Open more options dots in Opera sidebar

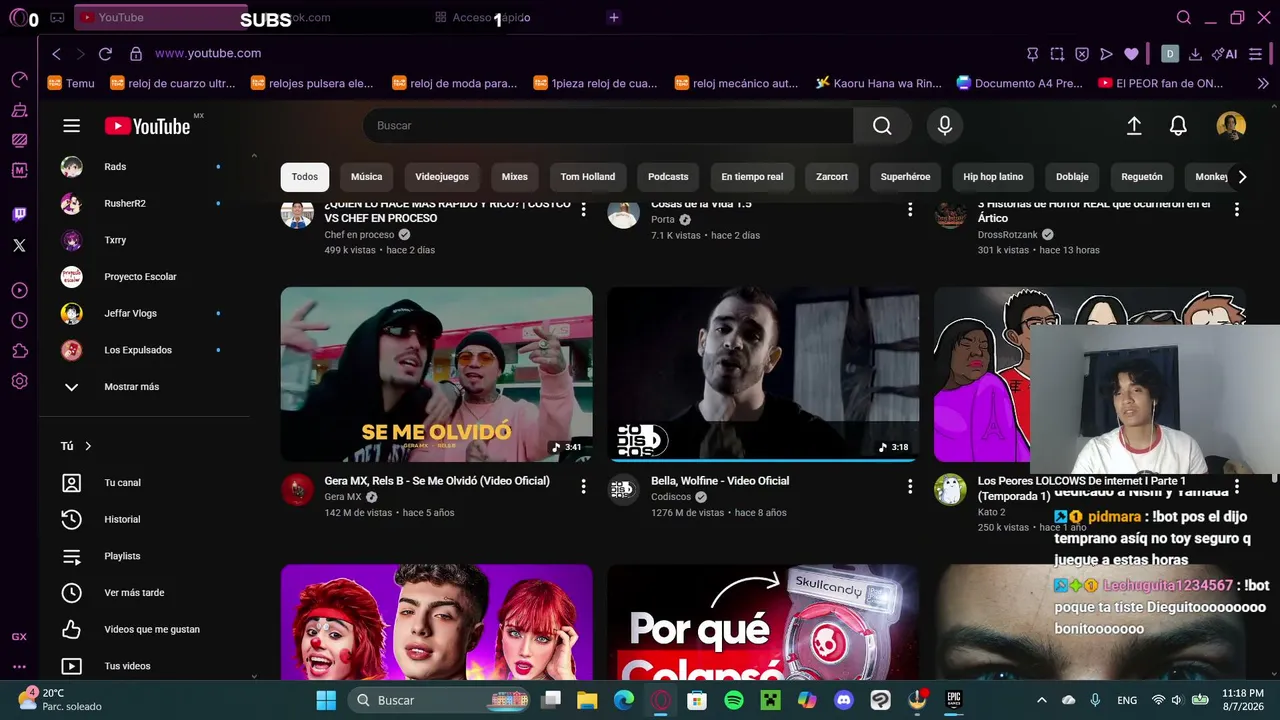(19, 667)
